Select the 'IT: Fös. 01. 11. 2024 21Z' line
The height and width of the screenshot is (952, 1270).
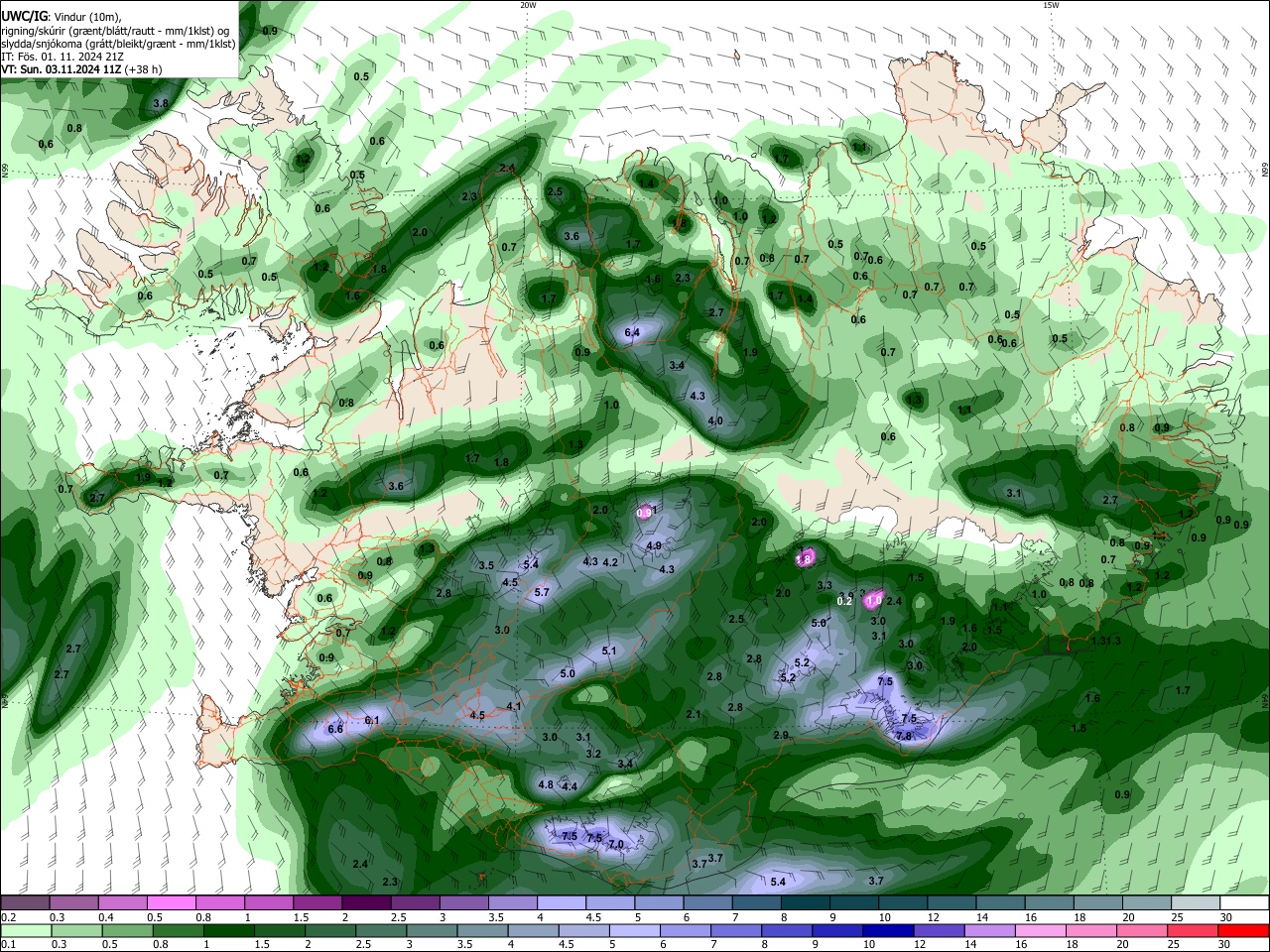coord(63,57)
